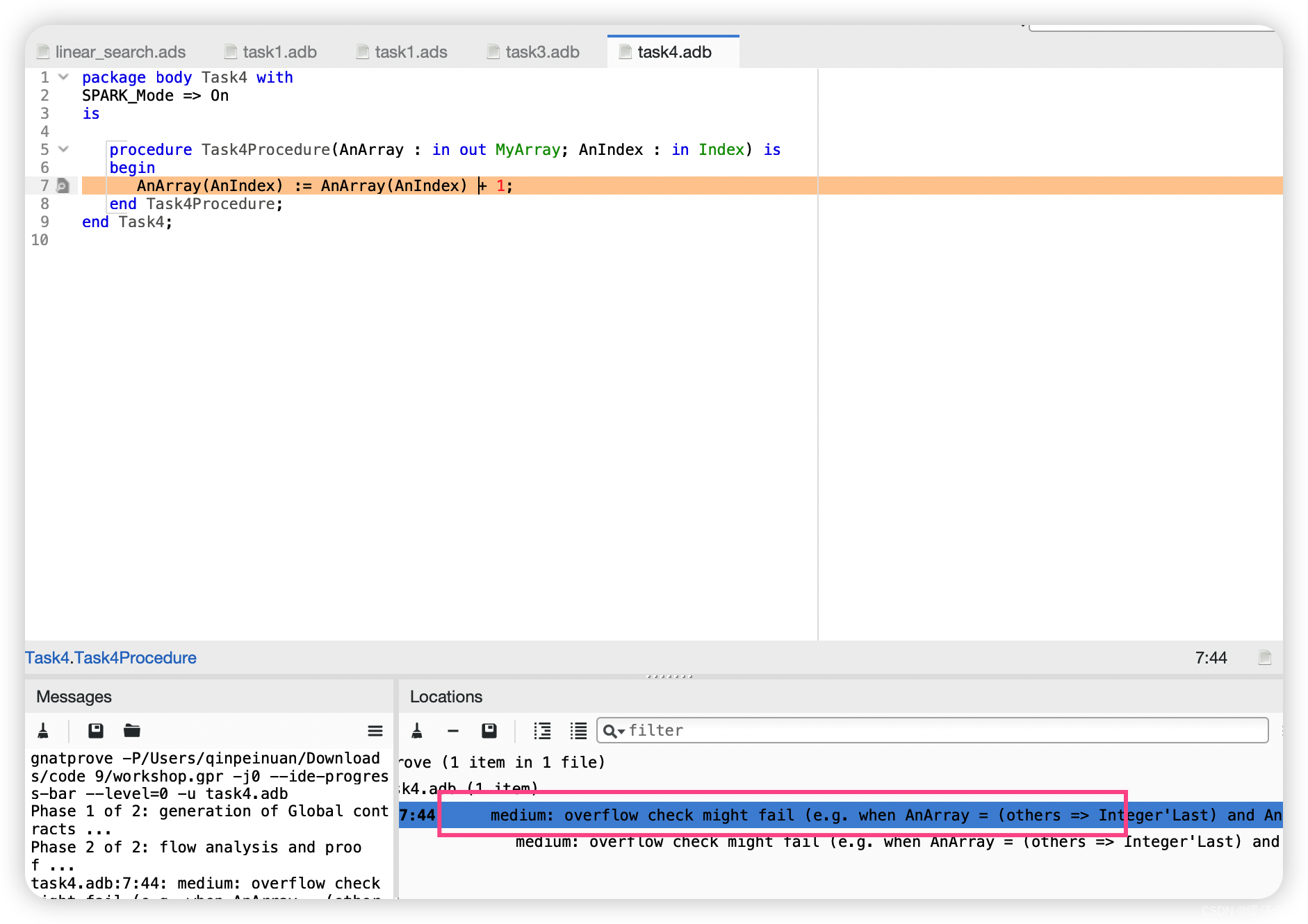Screen dimensions: 1308x924
Task: Click the 7:44 cursor position indicator
Action: pyautogui.click(x=1211, y=657)
